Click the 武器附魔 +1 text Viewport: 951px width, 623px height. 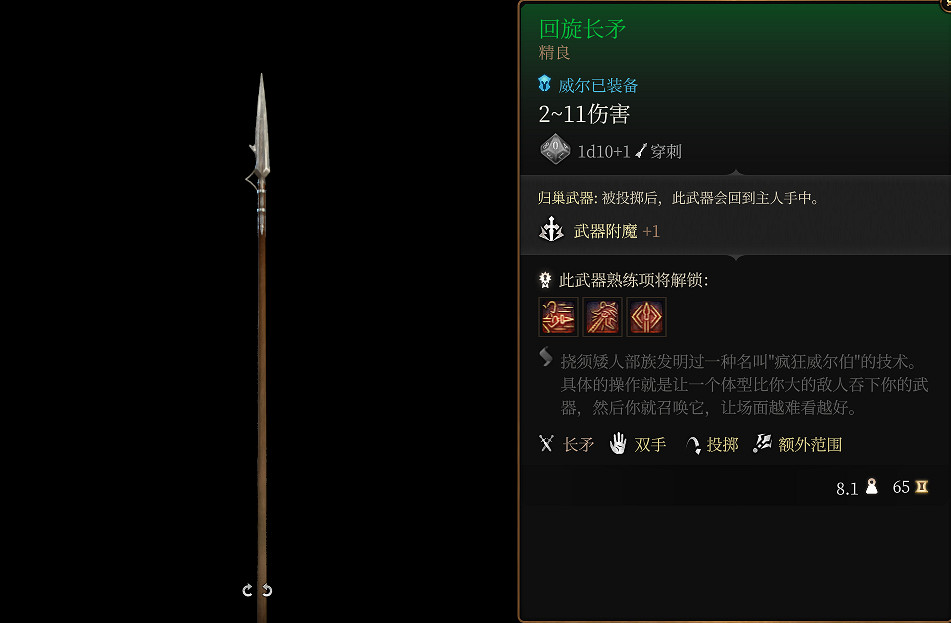(616, 231)
